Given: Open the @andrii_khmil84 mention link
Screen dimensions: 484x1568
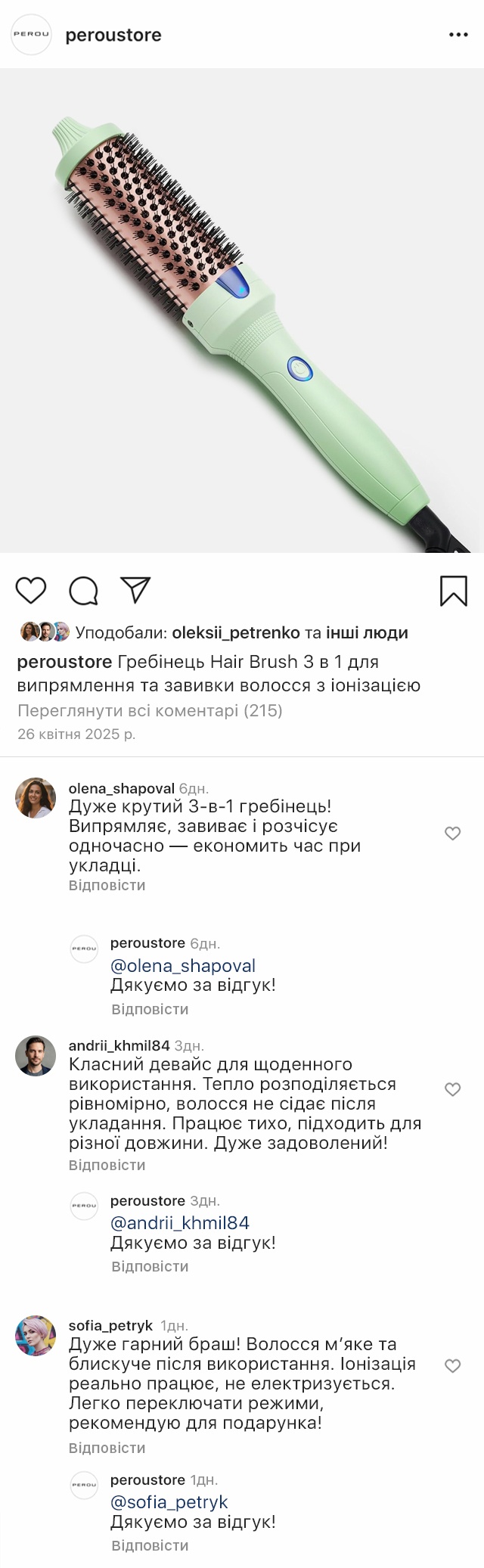Looking at the screenshot, I should coord(180,1223).
